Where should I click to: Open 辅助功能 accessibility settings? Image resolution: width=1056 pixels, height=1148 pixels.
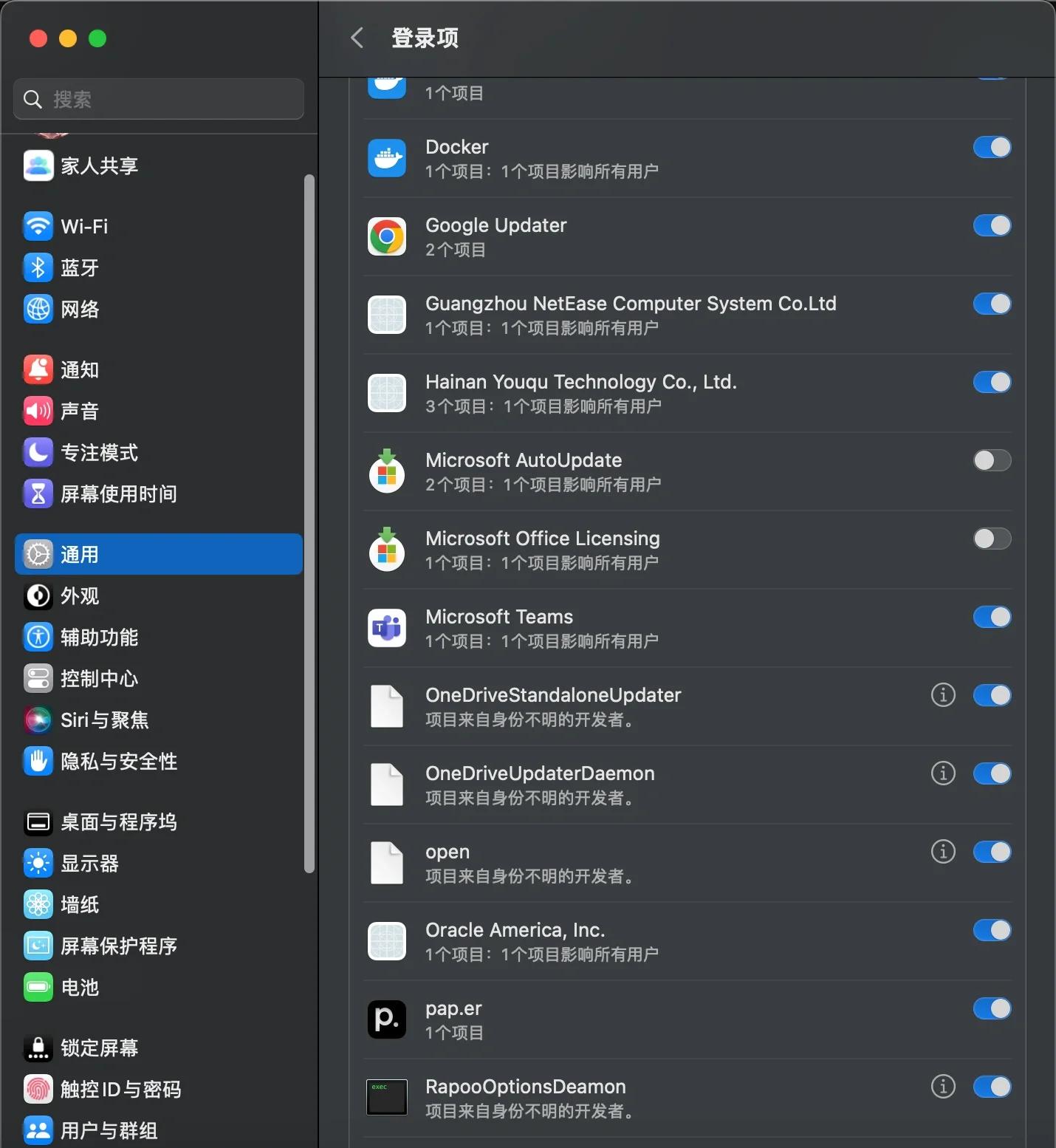pyautogui.click(x=159, y=637)
